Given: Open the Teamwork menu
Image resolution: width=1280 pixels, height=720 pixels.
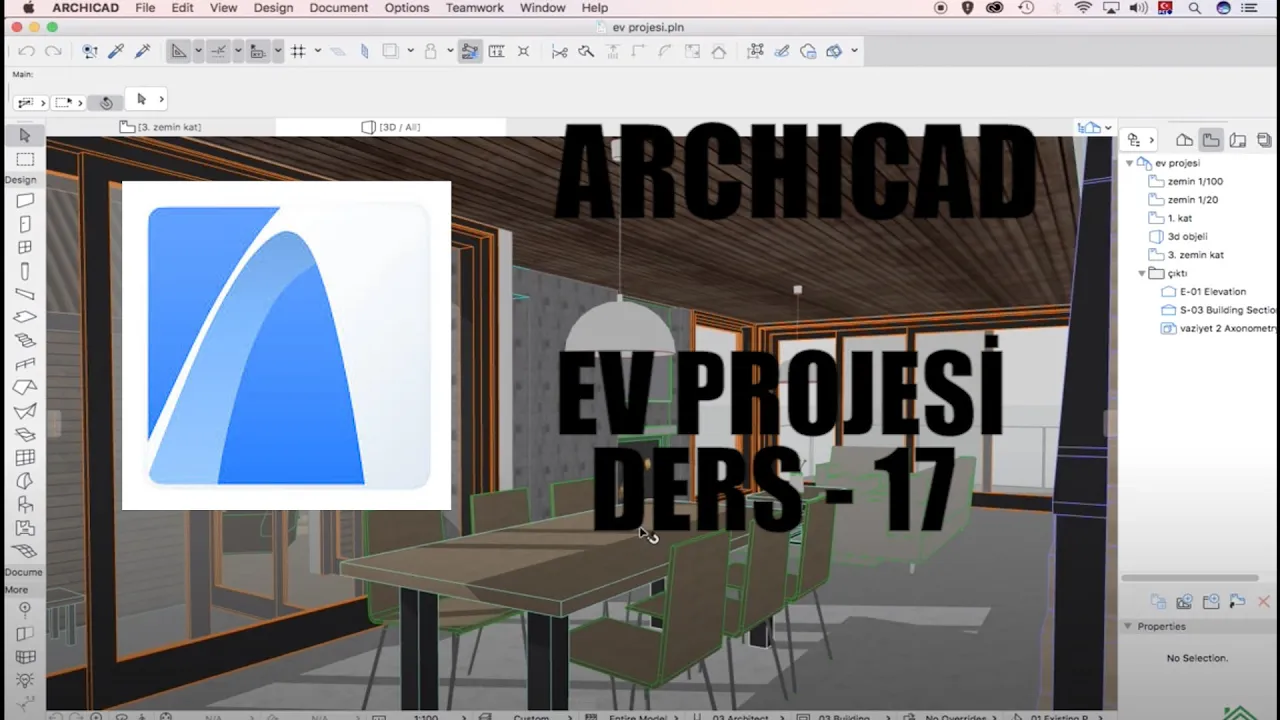Looking at the screenshot, I should [475, 8].
